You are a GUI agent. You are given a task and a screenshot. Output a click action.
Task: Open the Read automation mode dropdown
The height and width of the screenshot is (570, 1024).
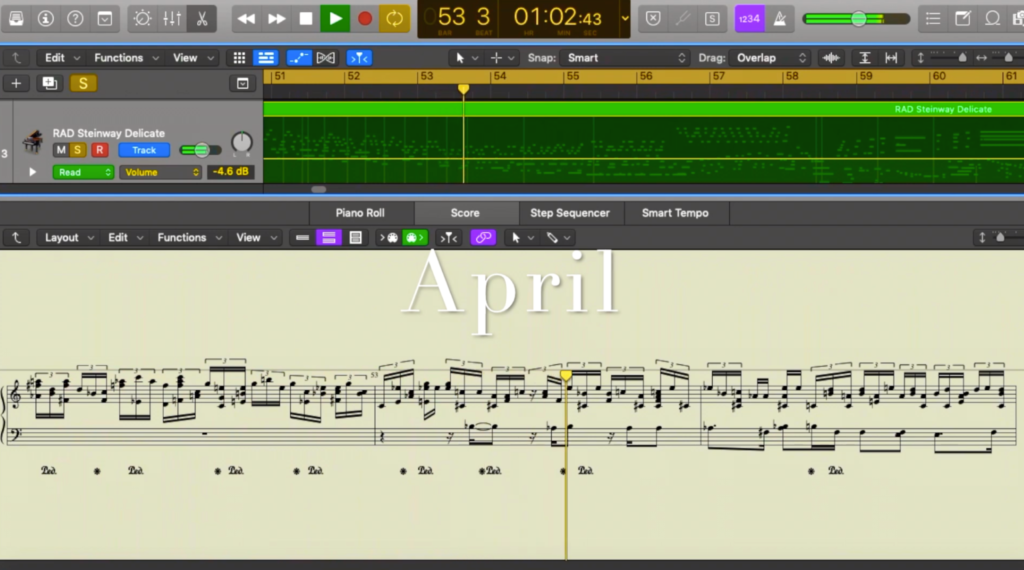(x=83, y=172)
